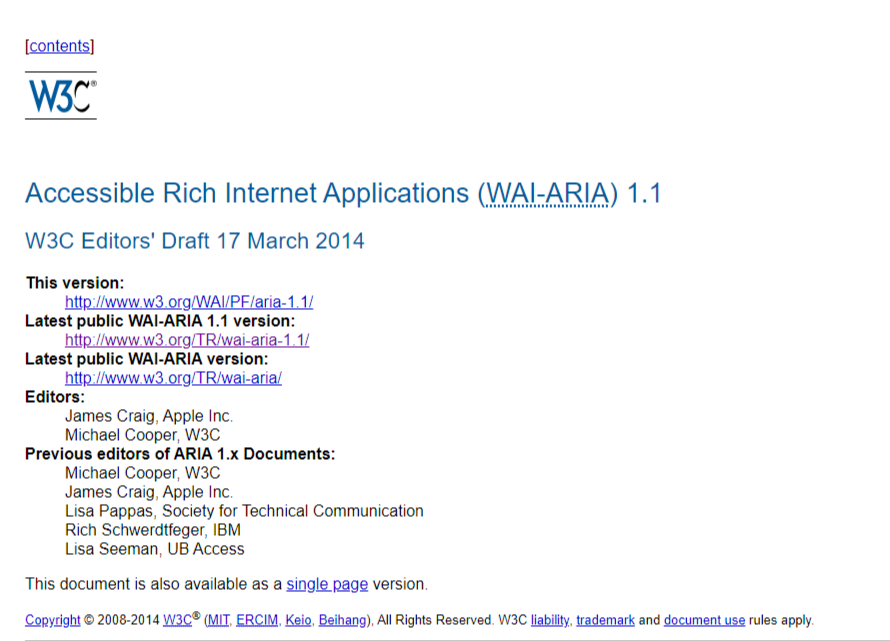Open the liability link
The image size is (890, 641).
pos(549,621)
